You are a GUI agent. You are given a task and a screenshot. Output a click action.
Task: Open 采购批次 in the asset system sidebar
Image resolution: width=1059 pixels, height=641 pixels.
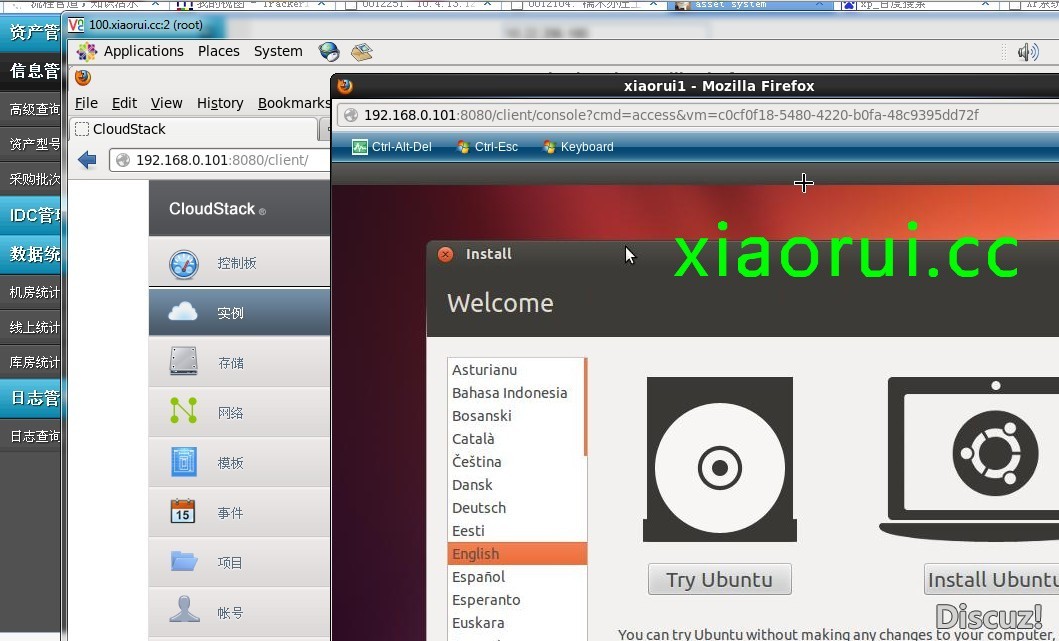(x=30, y=179)
